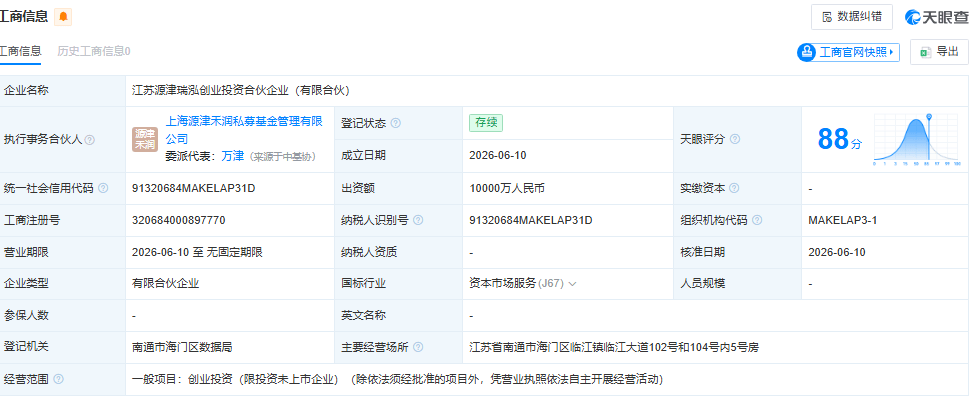Click help icon beside 经营范围
The image size is (979, 408).
click(58, 379)
